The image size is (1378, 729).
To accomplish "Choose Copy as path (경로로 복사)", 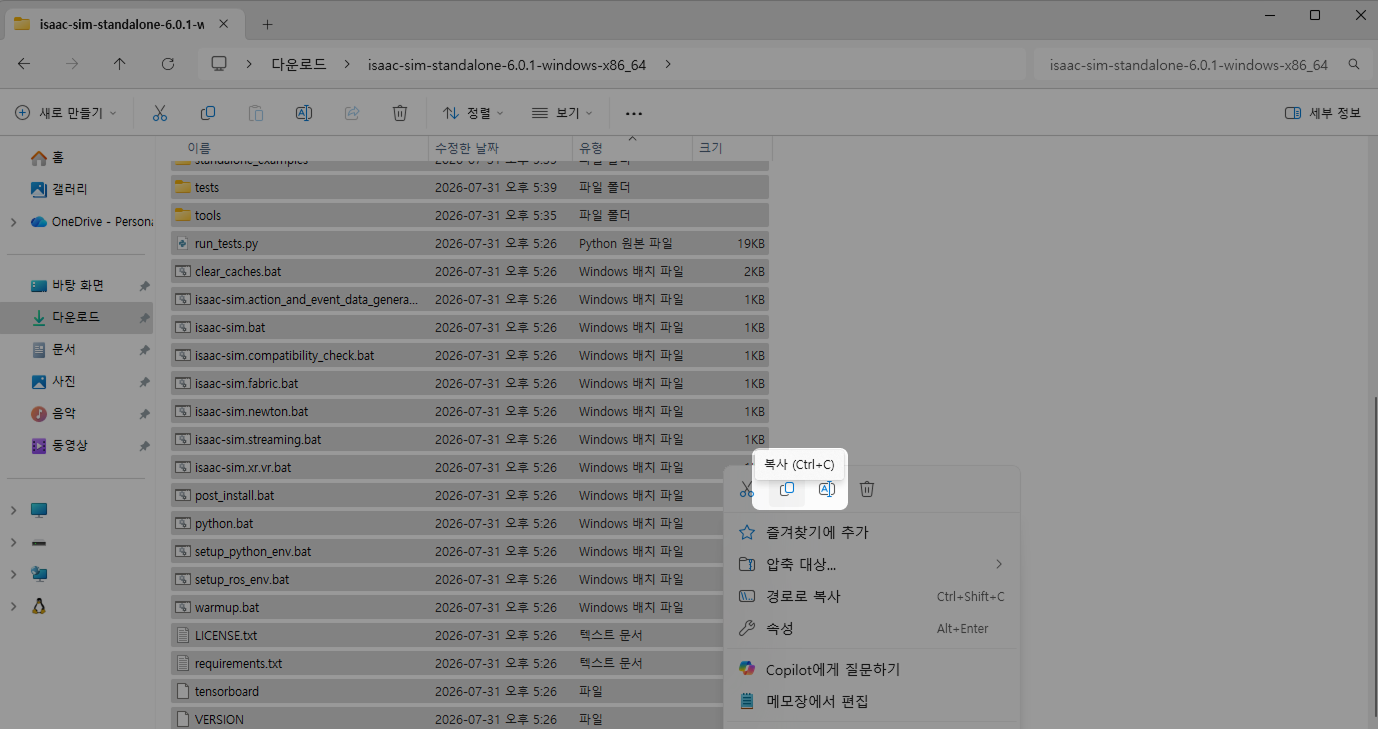I will click(871, 596).
